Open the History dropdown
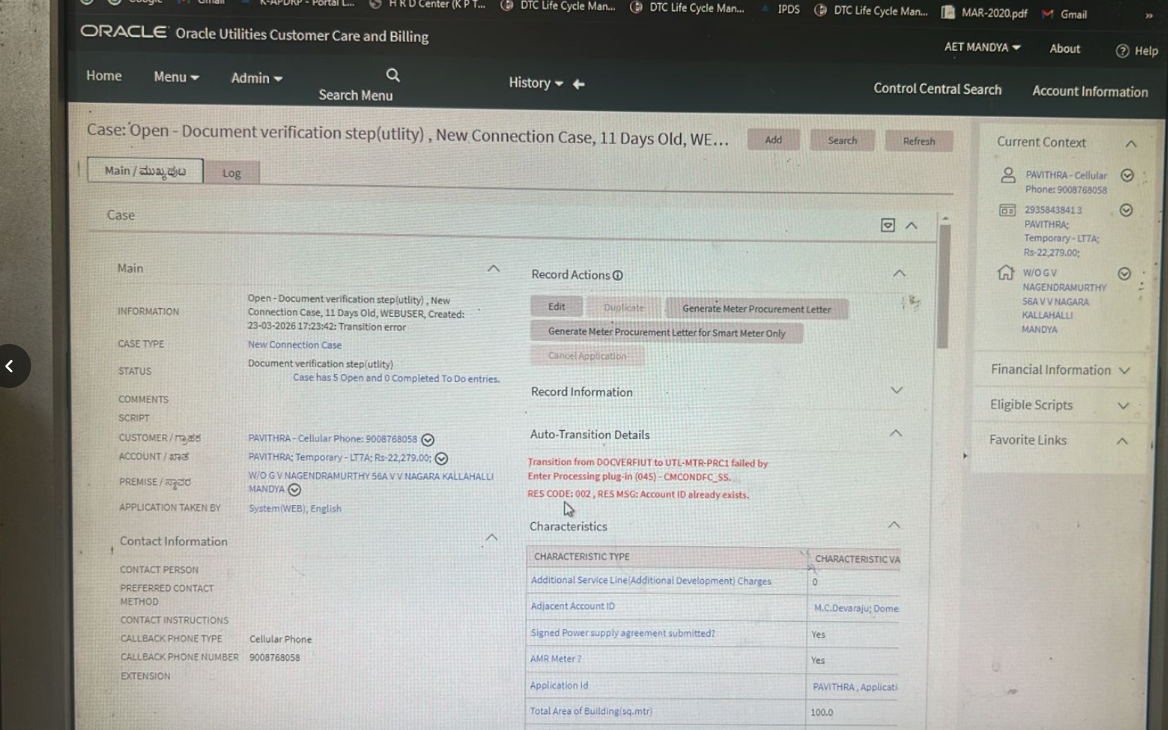 click(x=535, y=83)
